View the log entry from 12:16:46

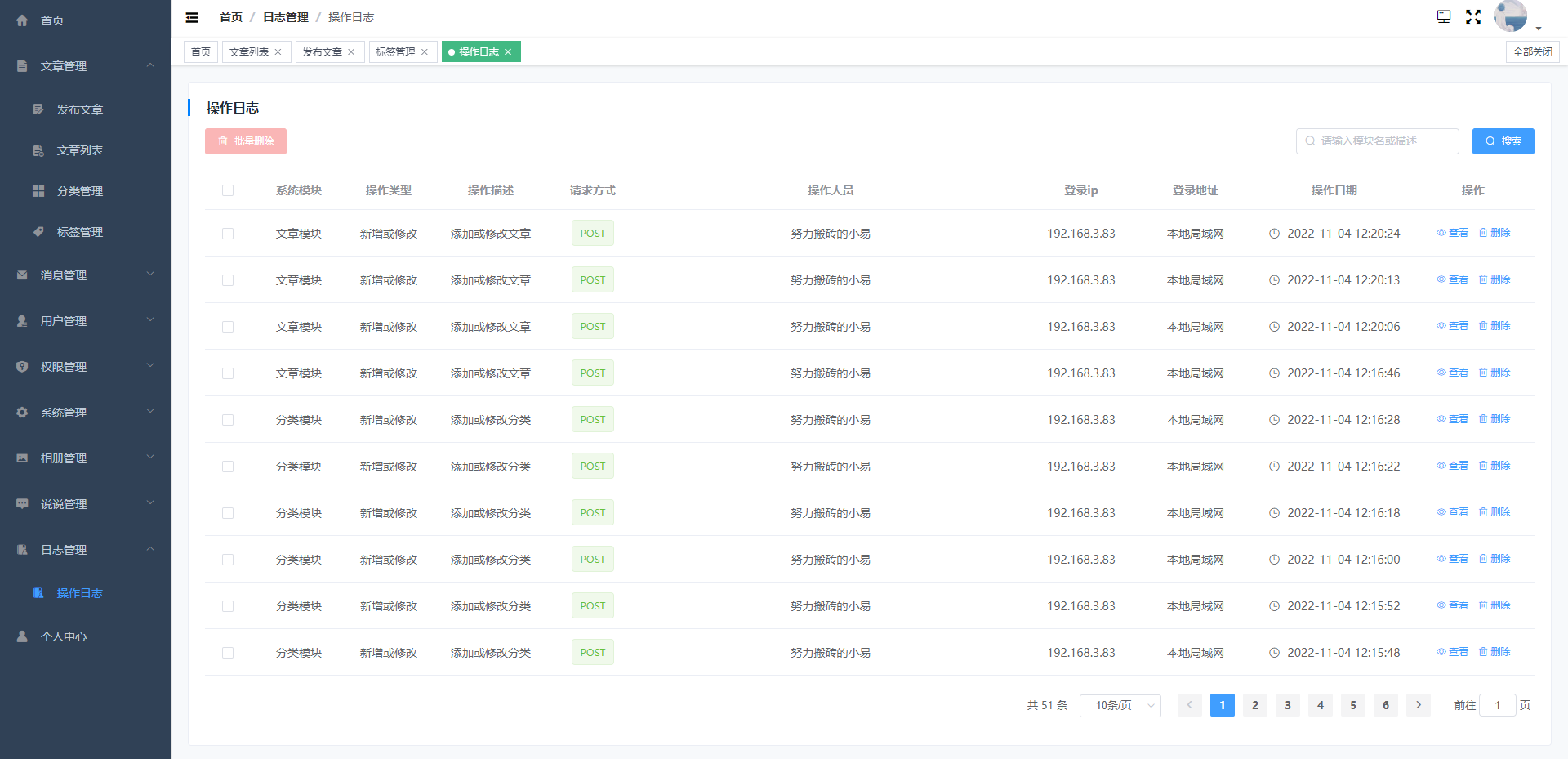click(1453, 373)
